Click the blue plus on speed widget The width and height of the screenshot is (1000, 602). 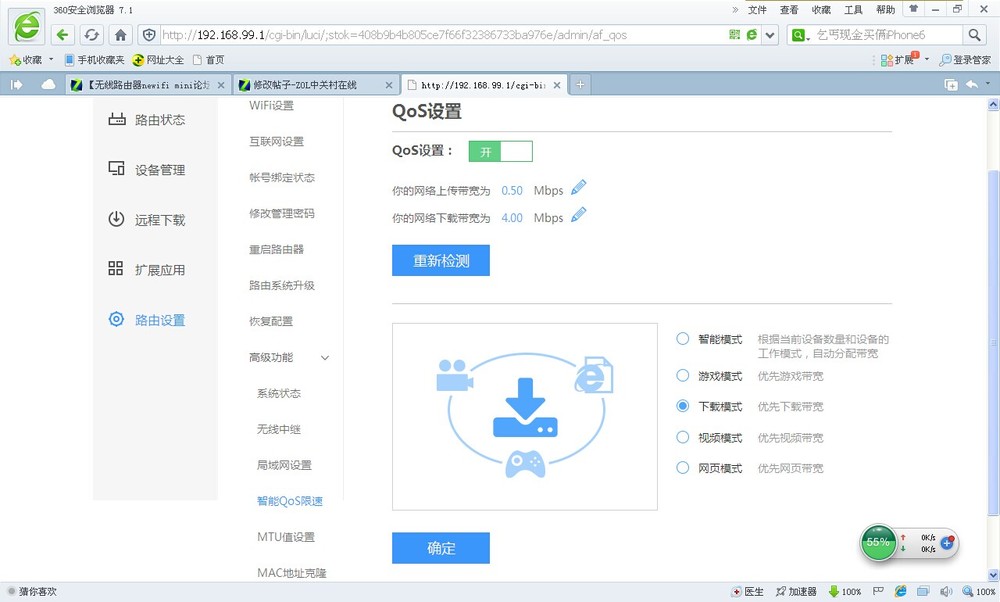click(947, 543)
